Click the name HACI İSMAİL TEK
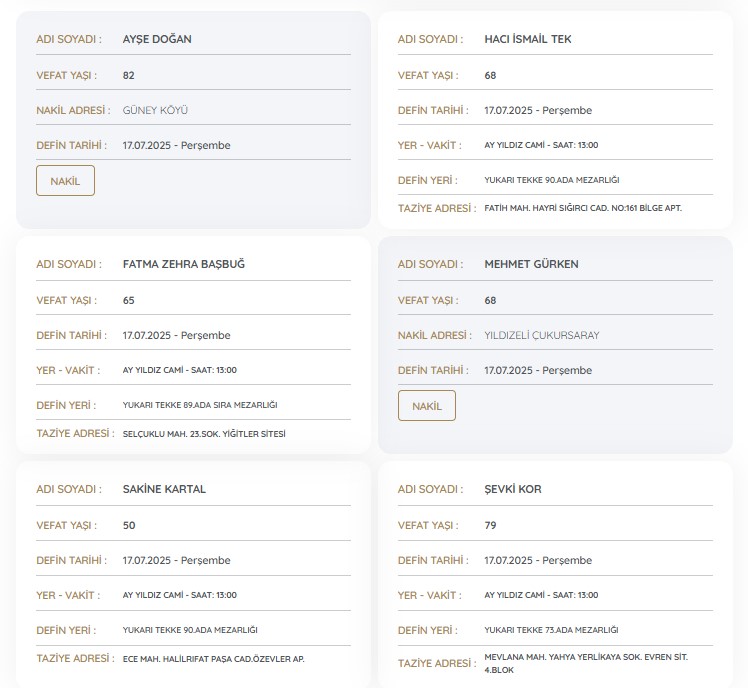Viewport: 748px width, 688px height. 527,39
